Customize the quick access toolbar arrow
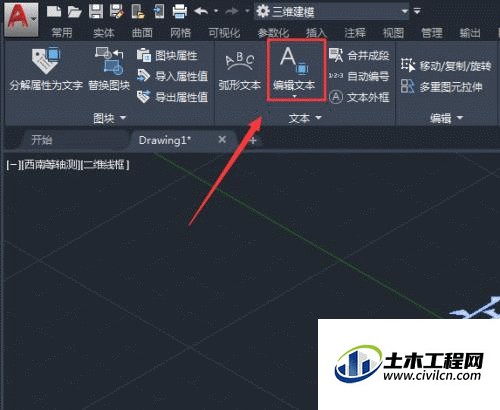The width and height of the screenshot is (500, 410). (417, 11)
